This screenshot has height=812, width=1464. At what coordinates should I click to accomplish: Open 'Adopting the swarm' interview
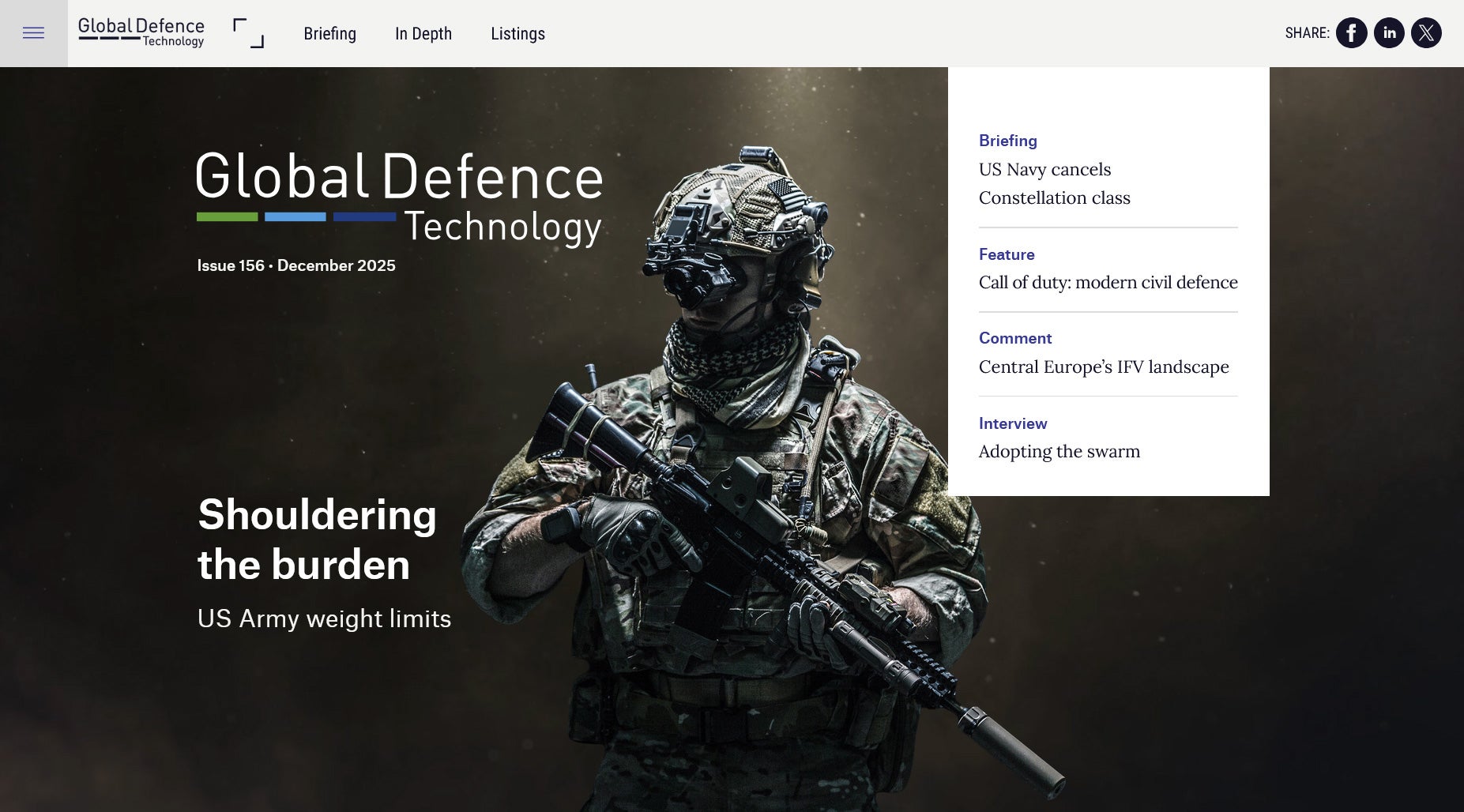pos(1059,452)
